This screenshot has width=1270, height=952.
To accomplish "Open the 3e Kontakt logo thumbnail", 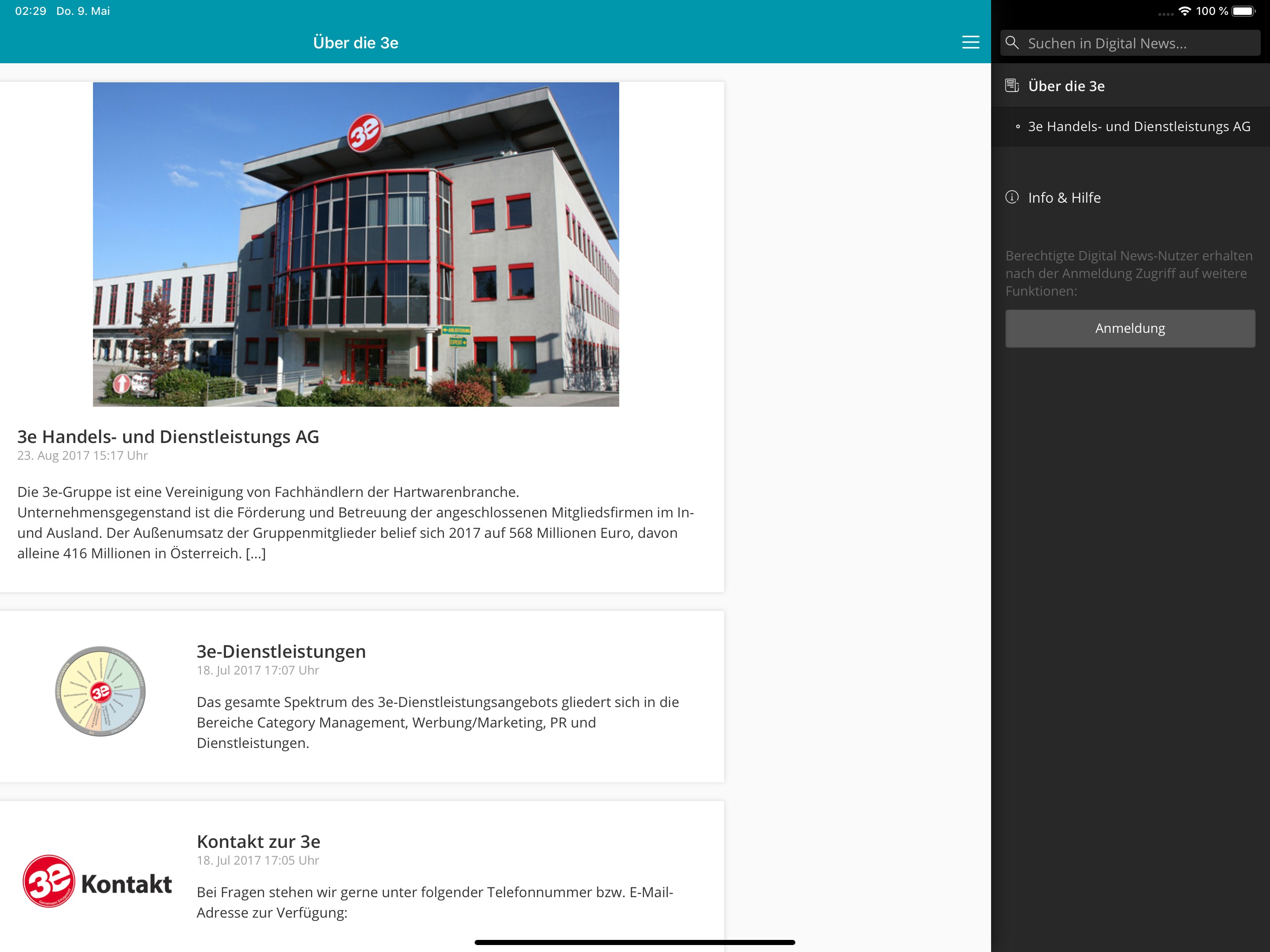I will (x=97, y=882).
